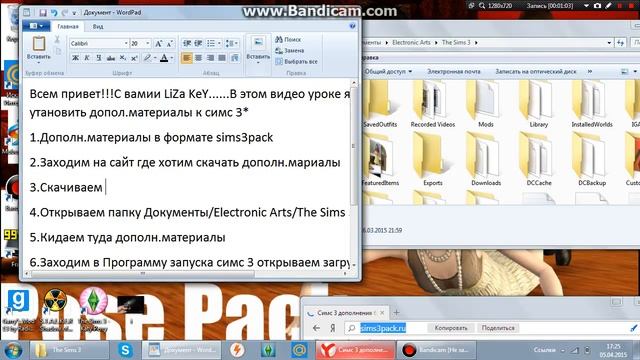This screenshot has height=360, width=640.
Task: Apply subscript formatting
Action: pyautogui.click(x=122, y=58)
